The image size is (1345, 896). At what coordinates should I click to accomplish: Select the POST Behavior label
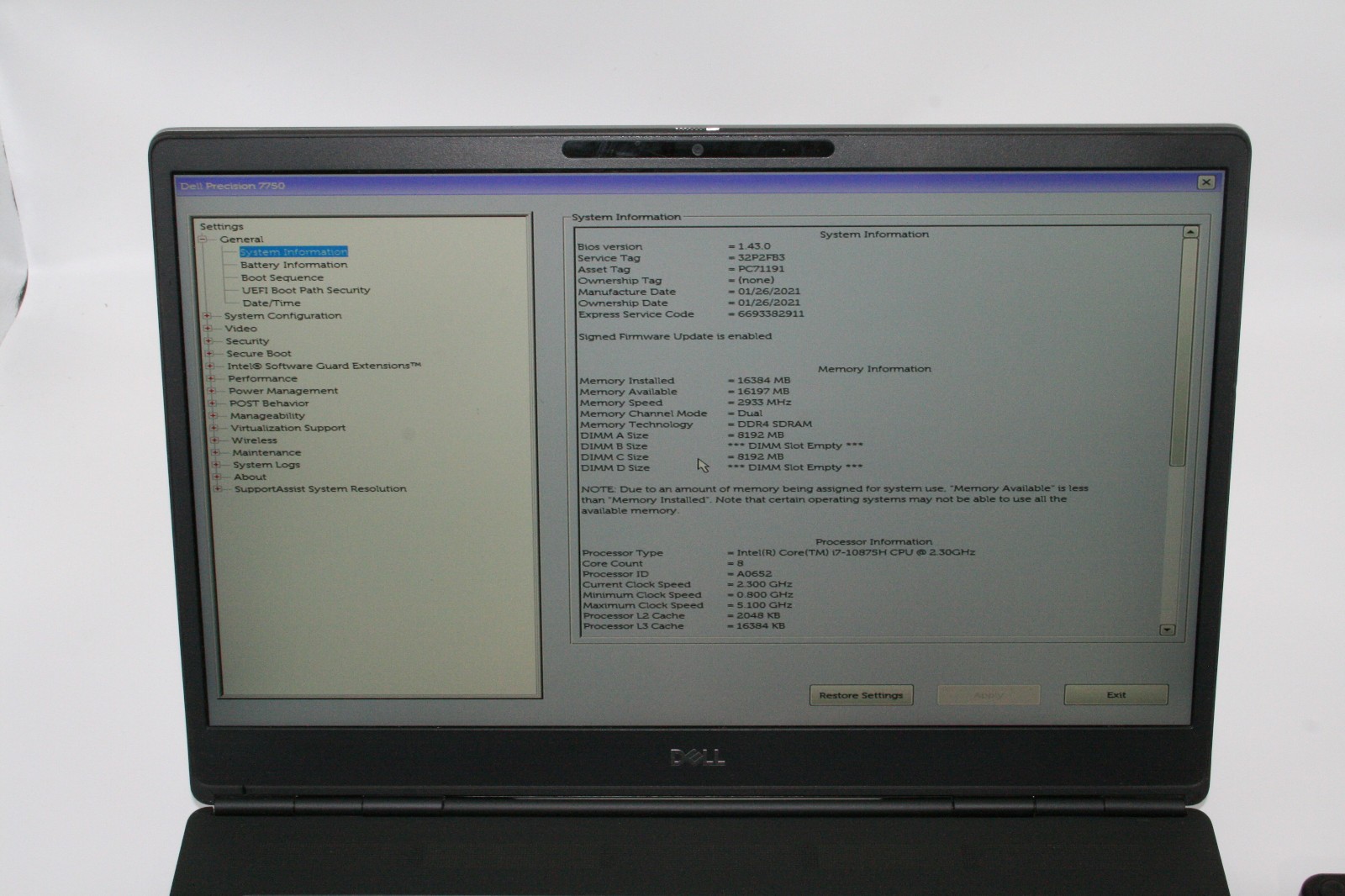coord(269,403)
